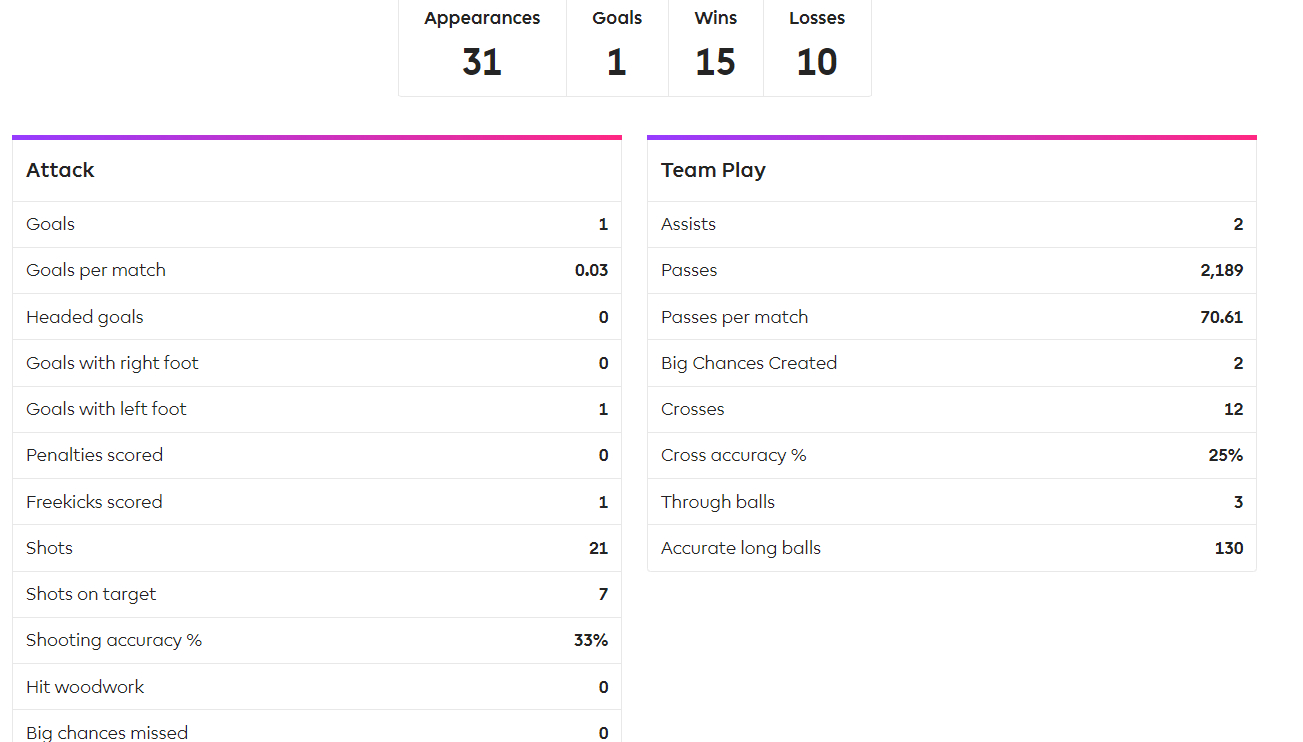Image resolution: width=1303 pixels, height=742 pixels.
Task: Select the Shooting accuracy % row
Action: tap(317, 640)
